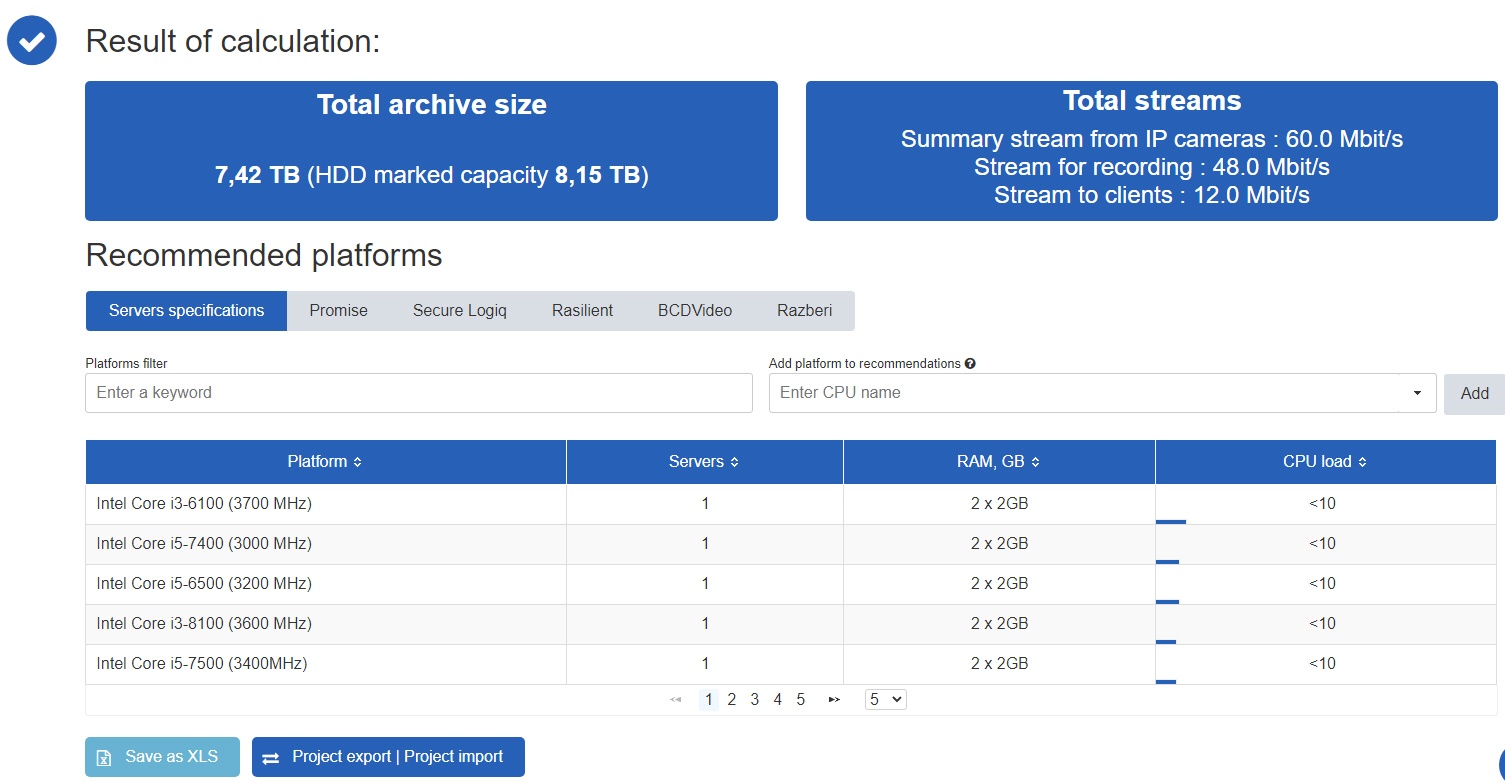Open the Secure Logiq tab
Image resolution: width=1505 pixels, height=783 pixels.
460,311
